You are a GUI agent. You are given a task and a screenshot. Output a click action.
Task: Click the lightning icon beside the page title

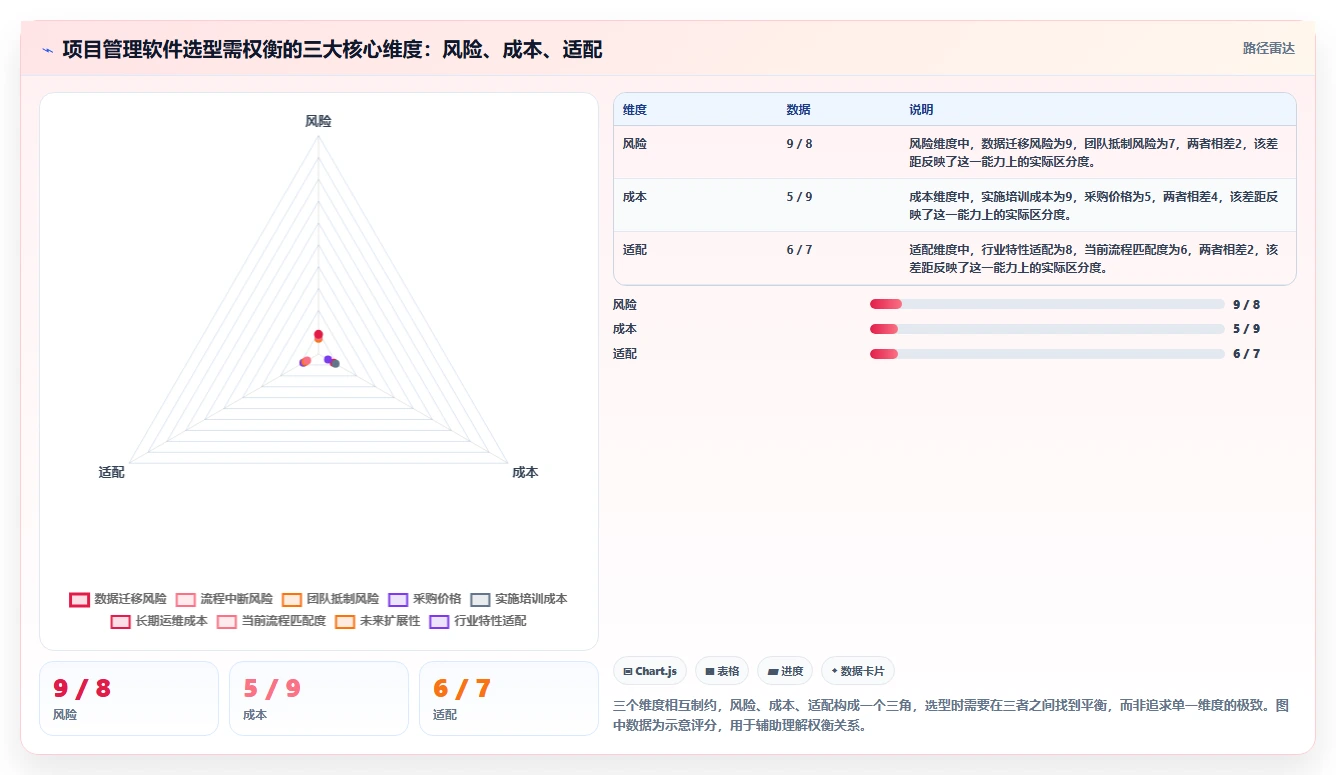pyautogui.click(x=48, y=50)
